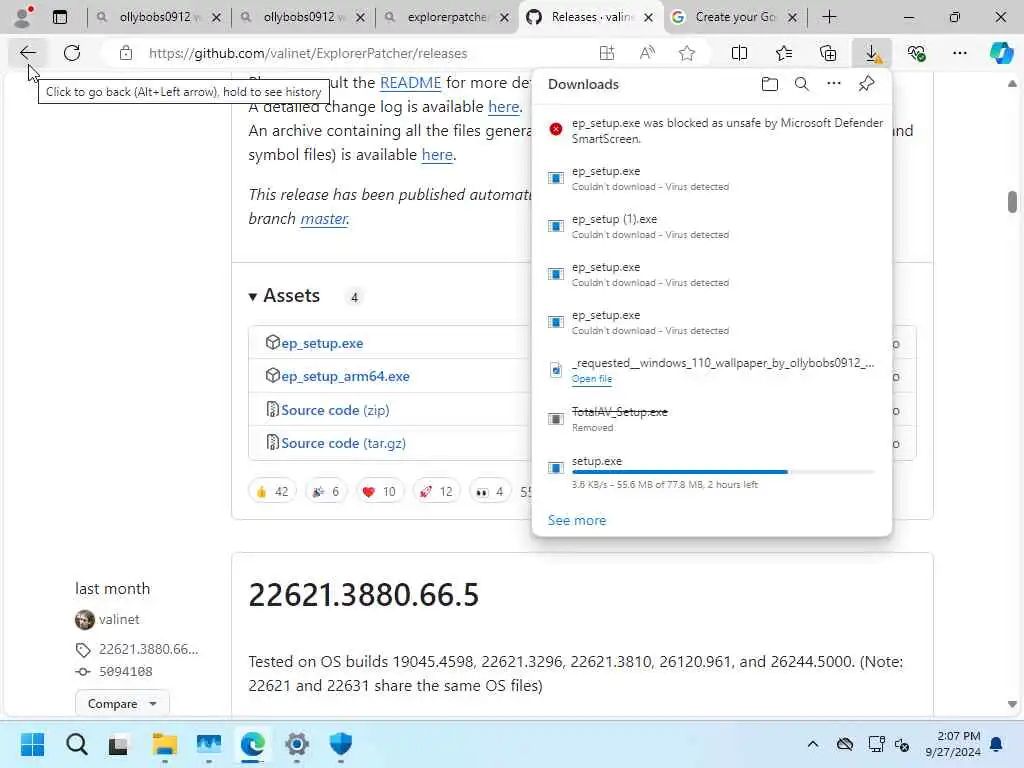Viewport: 1024px width, 768px height.
Task: Collapse the Assets section triangle
Action: click(253, 296)
